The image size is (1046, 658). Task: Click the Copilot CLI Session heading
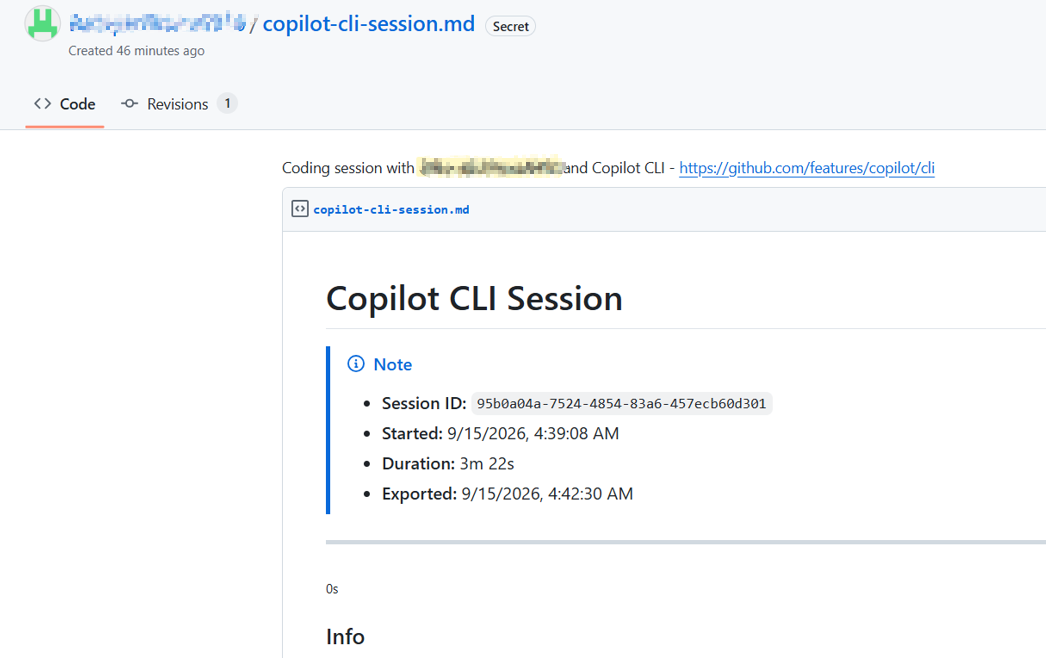[x=474, y=298]
